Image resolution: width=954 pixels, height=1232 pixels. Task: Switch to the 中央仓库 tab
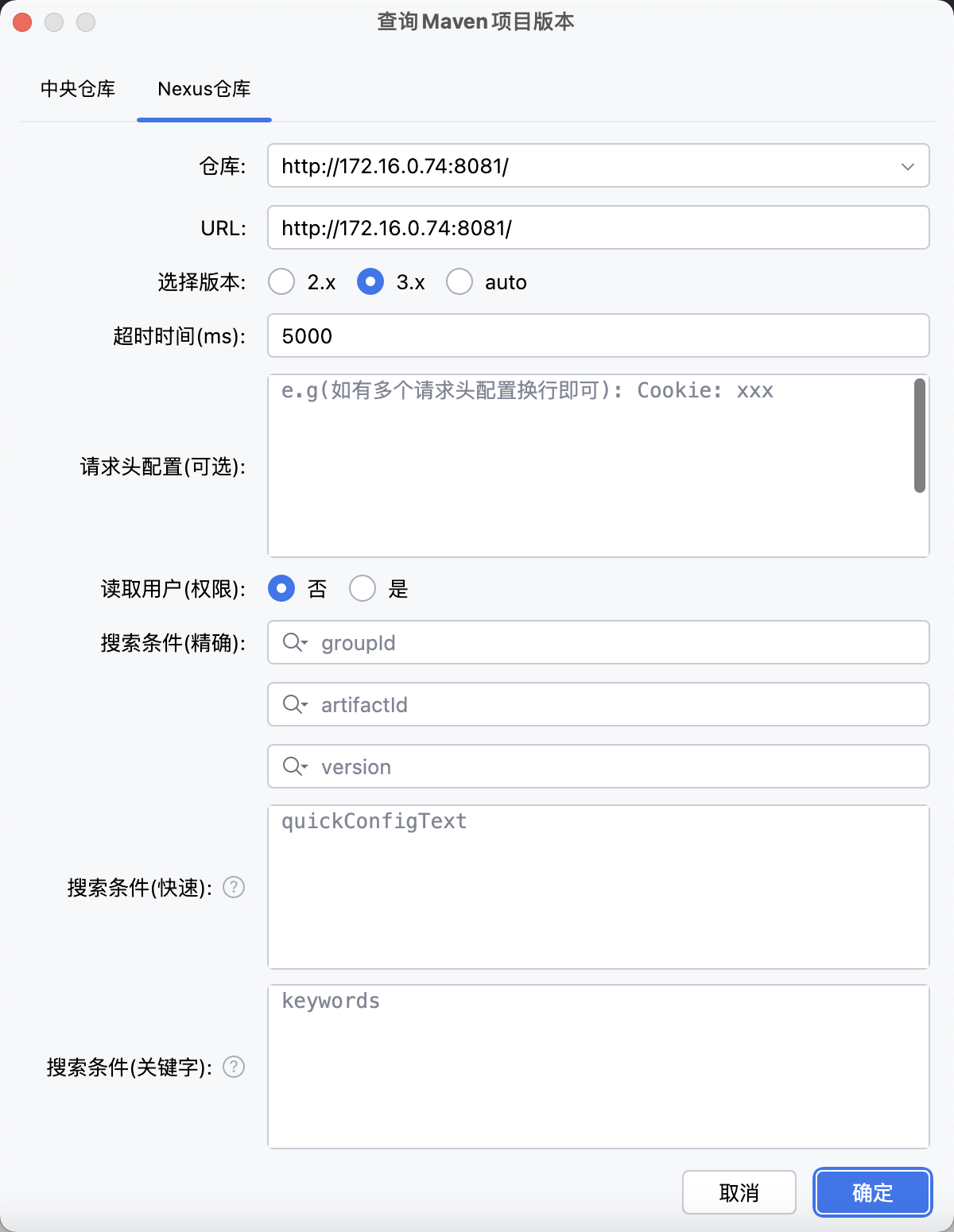pyautogui.click(x=77, y=89)
